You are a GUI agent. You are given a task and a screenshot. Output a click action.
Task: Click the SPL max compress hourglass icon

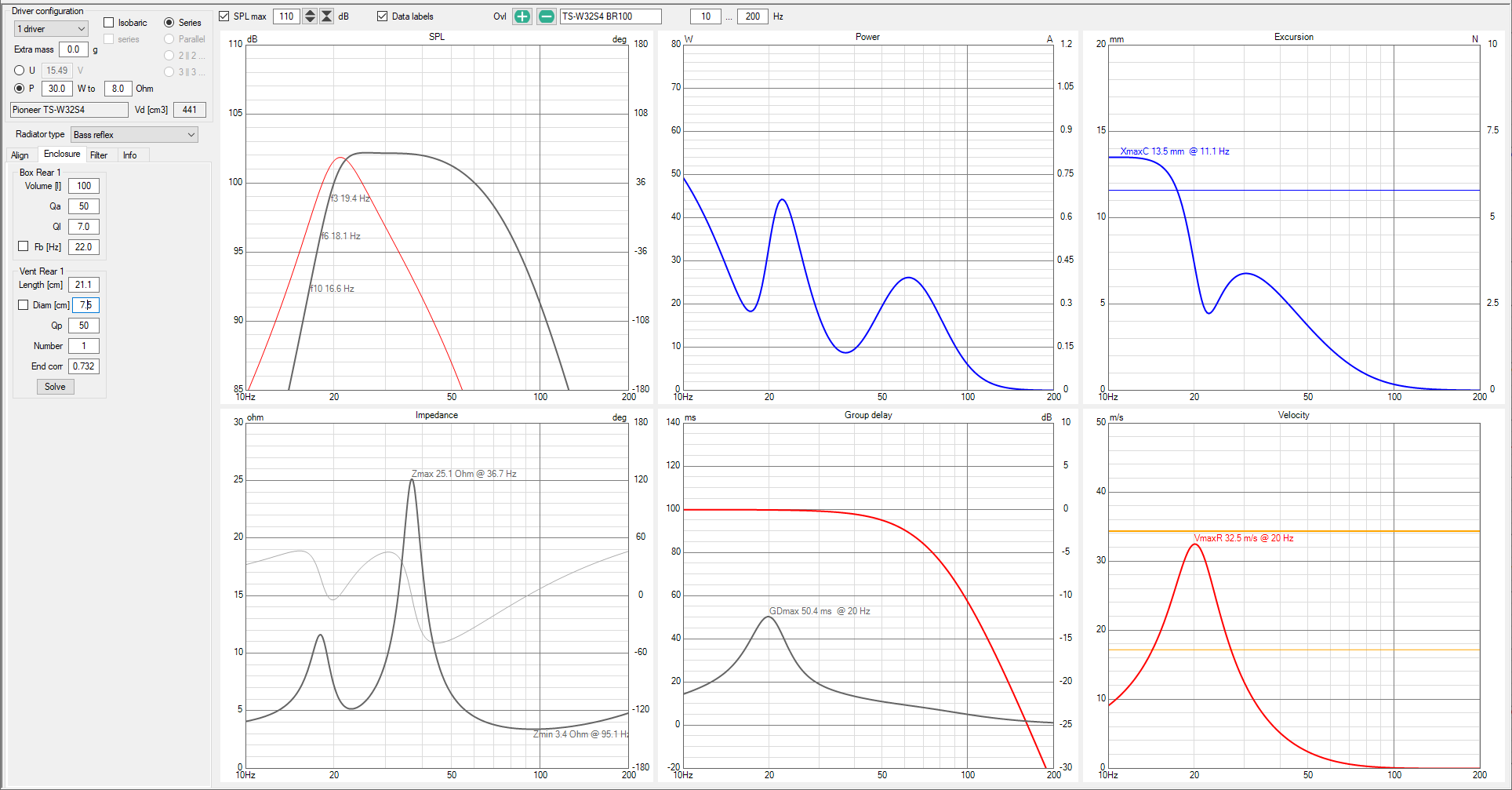click(x=326, y=16)
